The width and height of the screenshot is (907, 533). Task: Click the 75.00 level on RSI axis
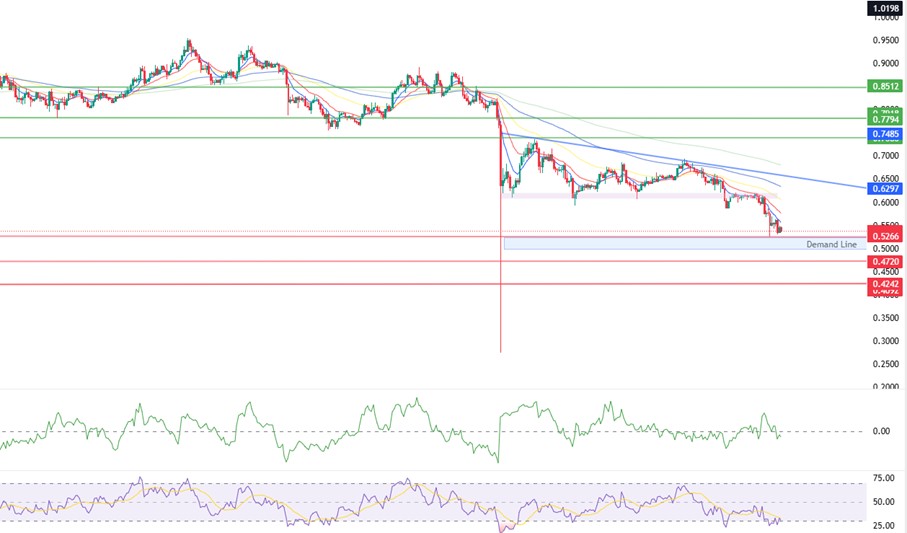[x=884, y=479]
